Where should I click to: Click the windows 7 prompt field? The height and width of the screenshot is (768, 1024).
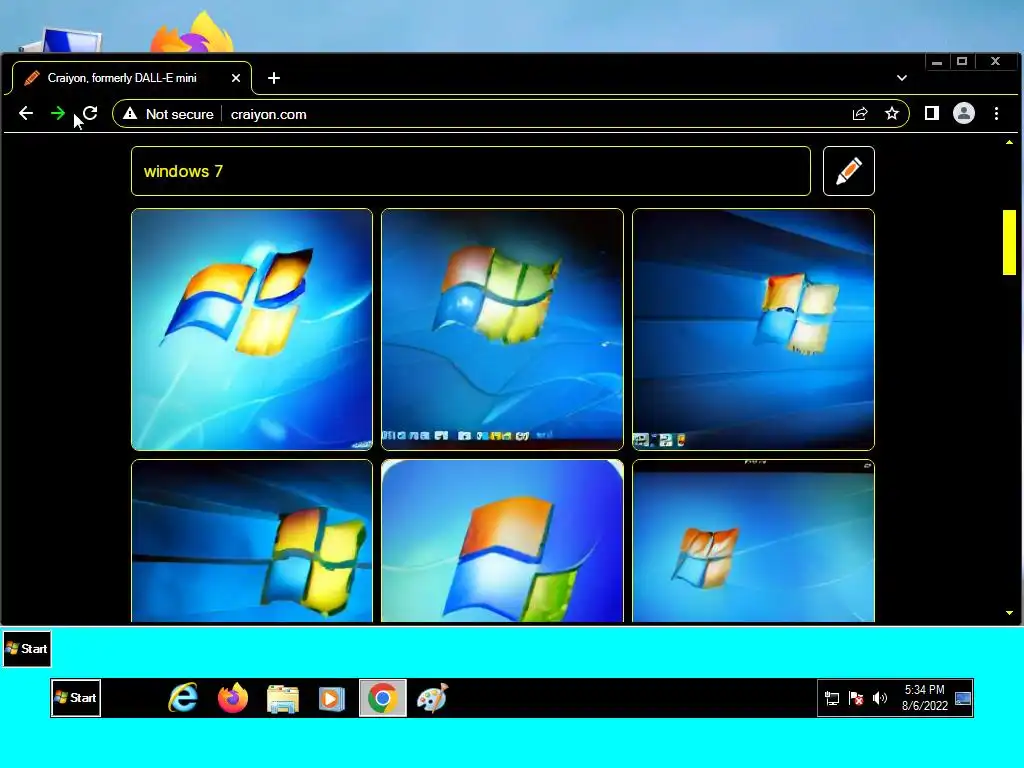pyautogui.click(x=471, y=171)
